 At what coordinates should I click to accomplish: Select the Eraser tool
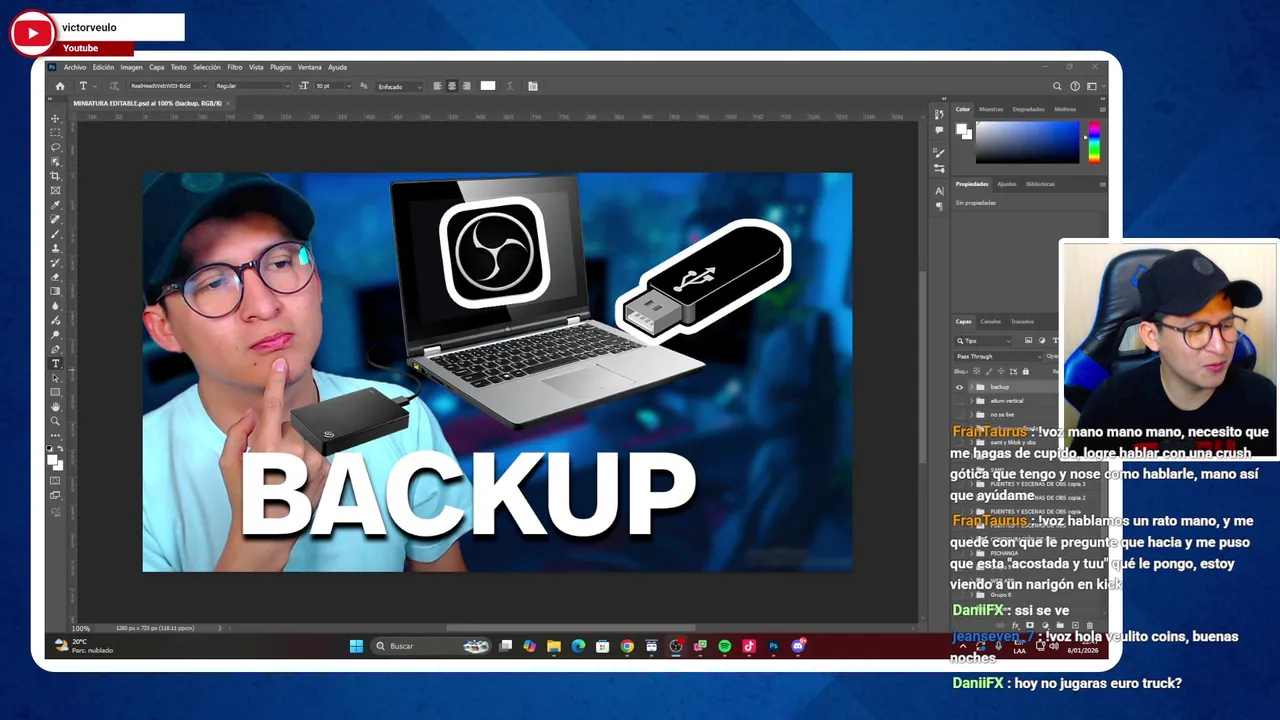(56, 276)
